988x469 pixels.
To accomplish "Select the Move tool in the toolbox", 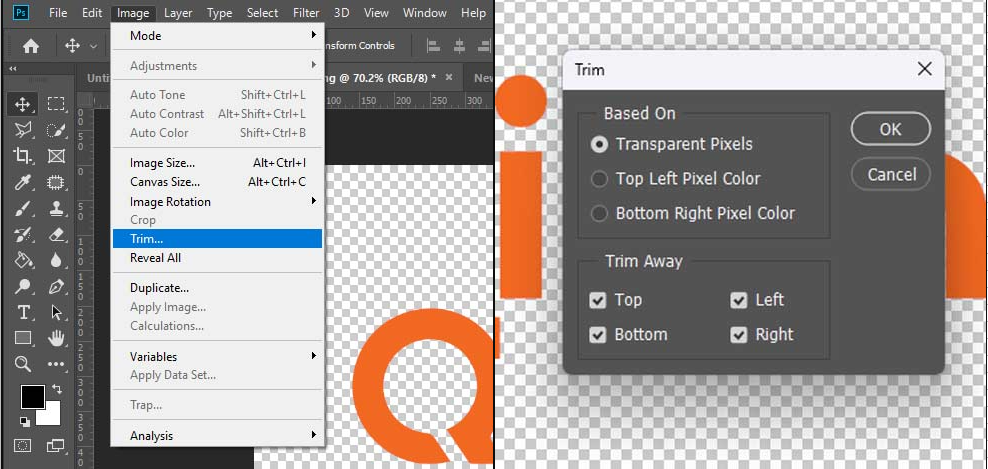I will tap(23, 104).
